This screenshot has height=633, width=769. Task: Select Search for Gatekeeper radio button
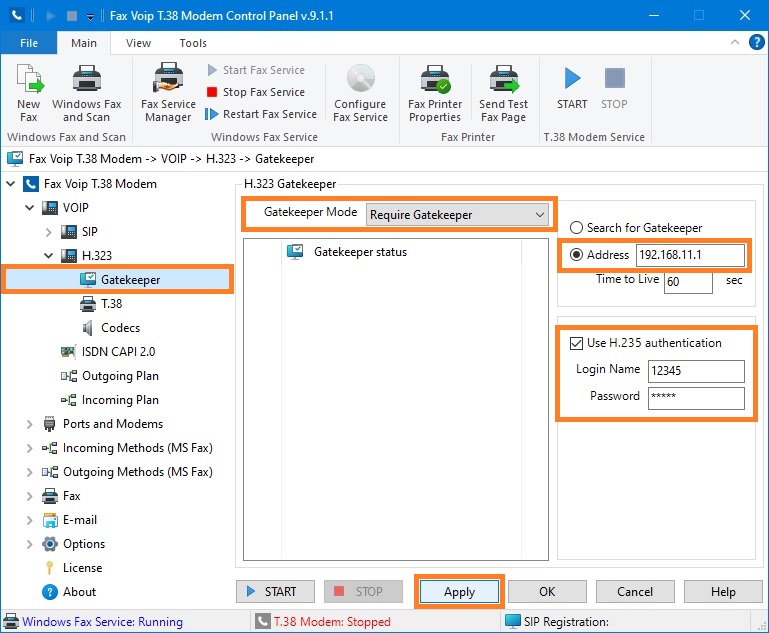click(x=576, y=228)
